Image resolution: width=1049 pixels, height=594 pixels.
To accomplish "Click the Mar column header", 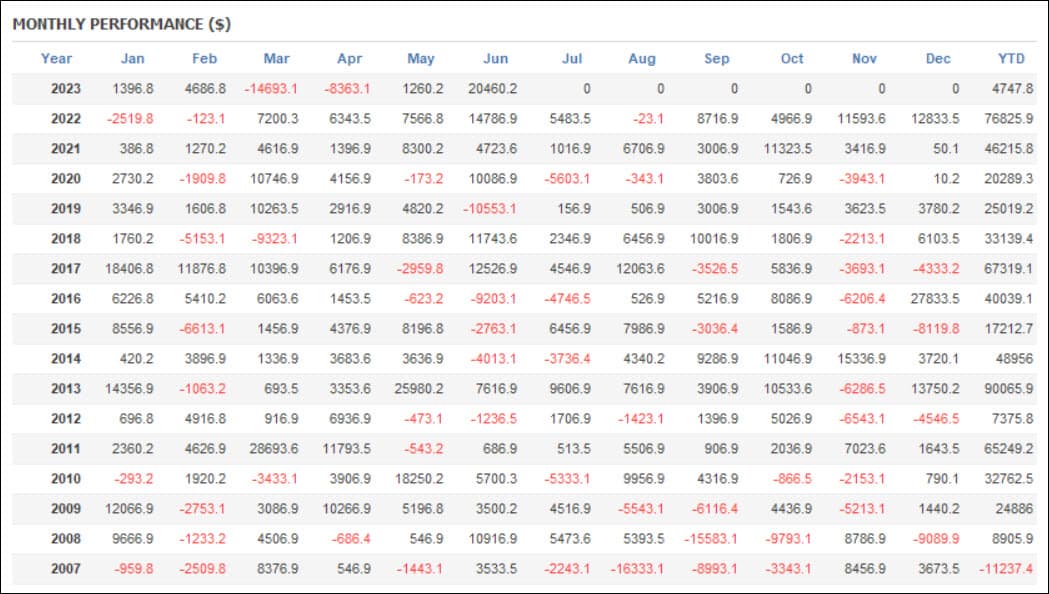I will [276, 59].
